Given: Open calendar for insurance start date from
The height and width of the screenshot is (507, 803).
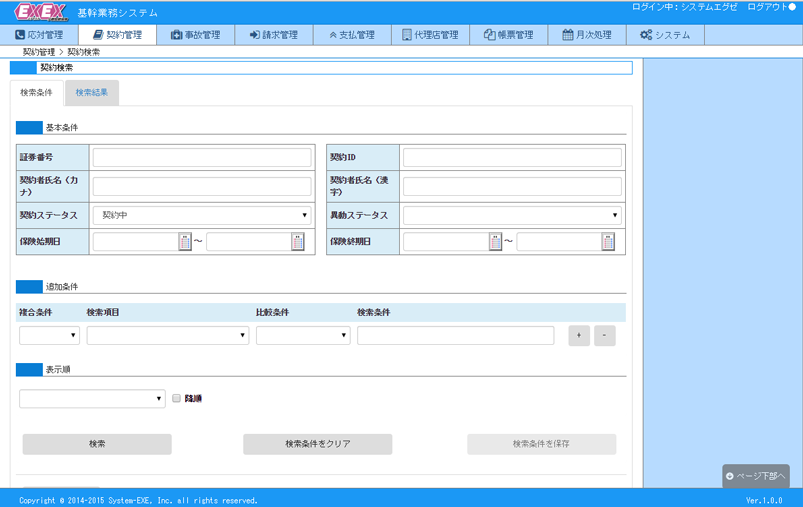Looking at the screenshot, I should pos(185,242).
